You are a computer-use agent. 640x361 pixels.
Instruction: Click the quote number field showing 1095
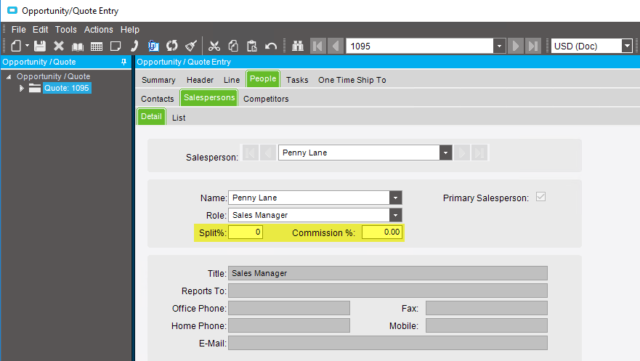click(420, 46)
